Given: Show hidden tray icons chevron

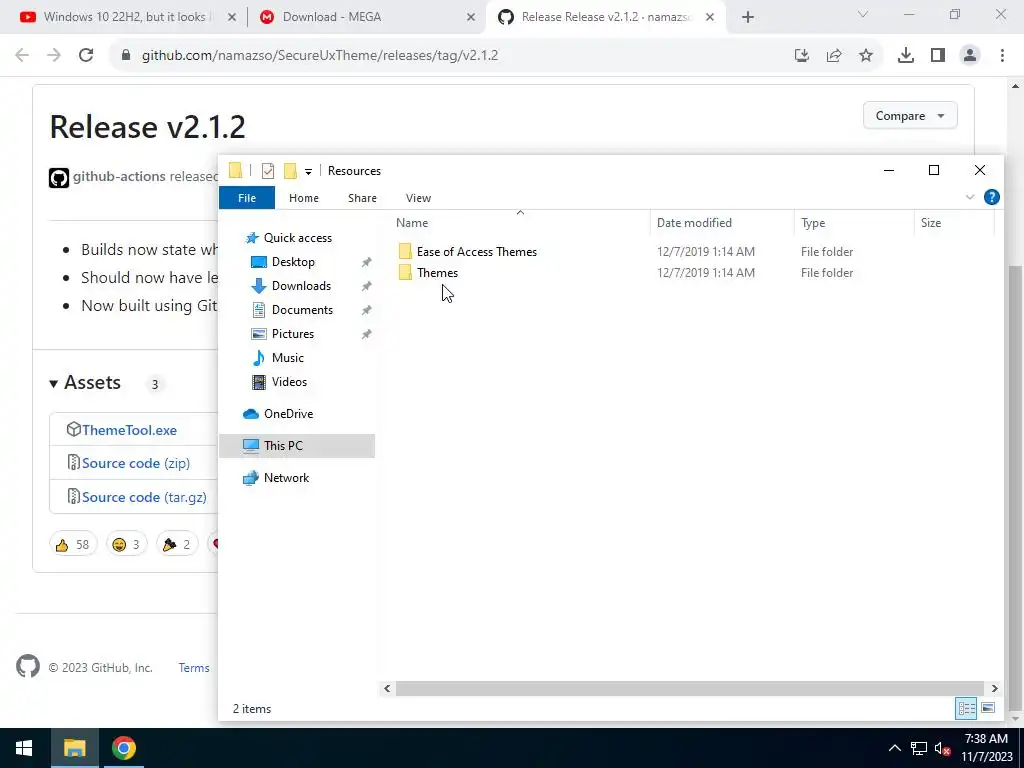Looking at the screenshot, I should 895,748.
